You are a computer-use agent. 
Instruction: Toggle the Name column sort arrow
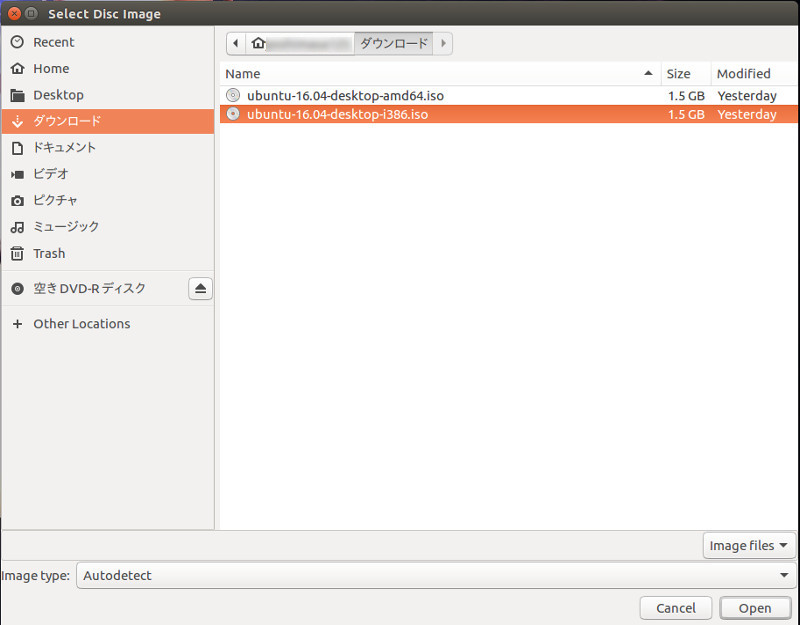click(x=648, y=73)
